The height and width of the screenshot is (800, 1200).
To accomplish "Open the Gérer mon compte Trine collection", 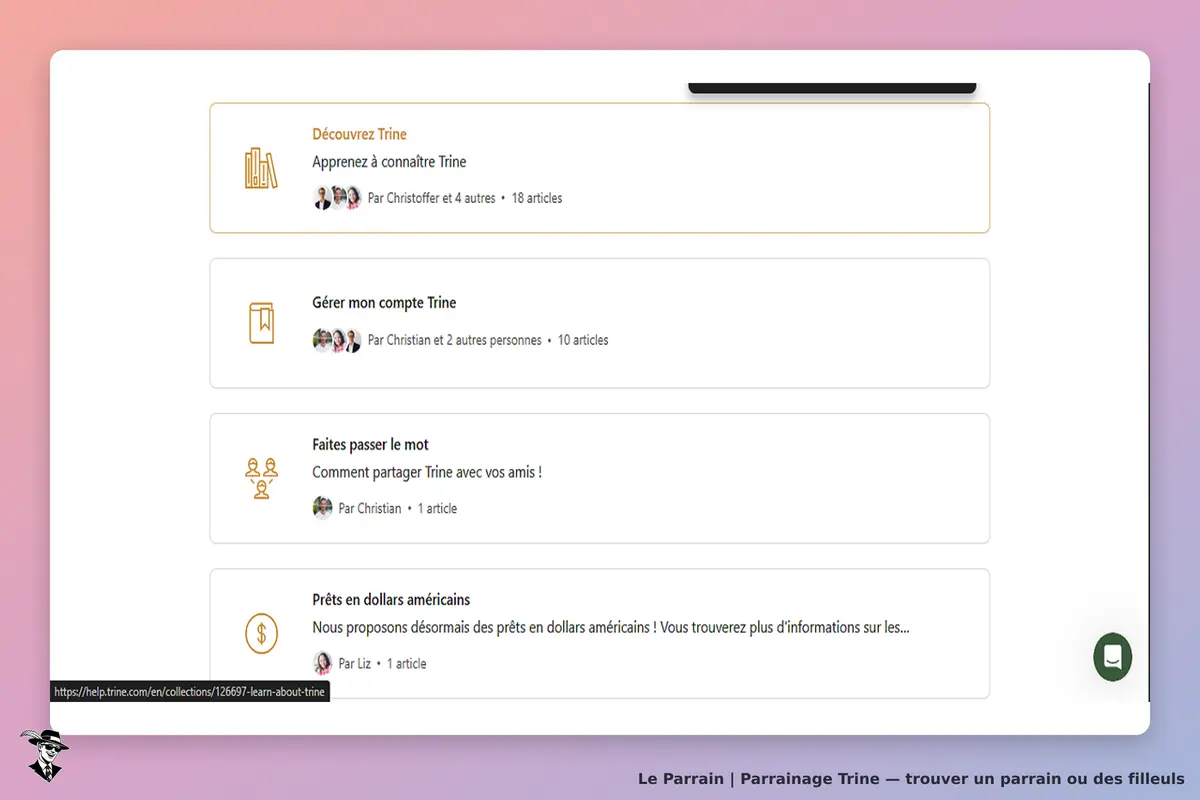I will [384, 303].
